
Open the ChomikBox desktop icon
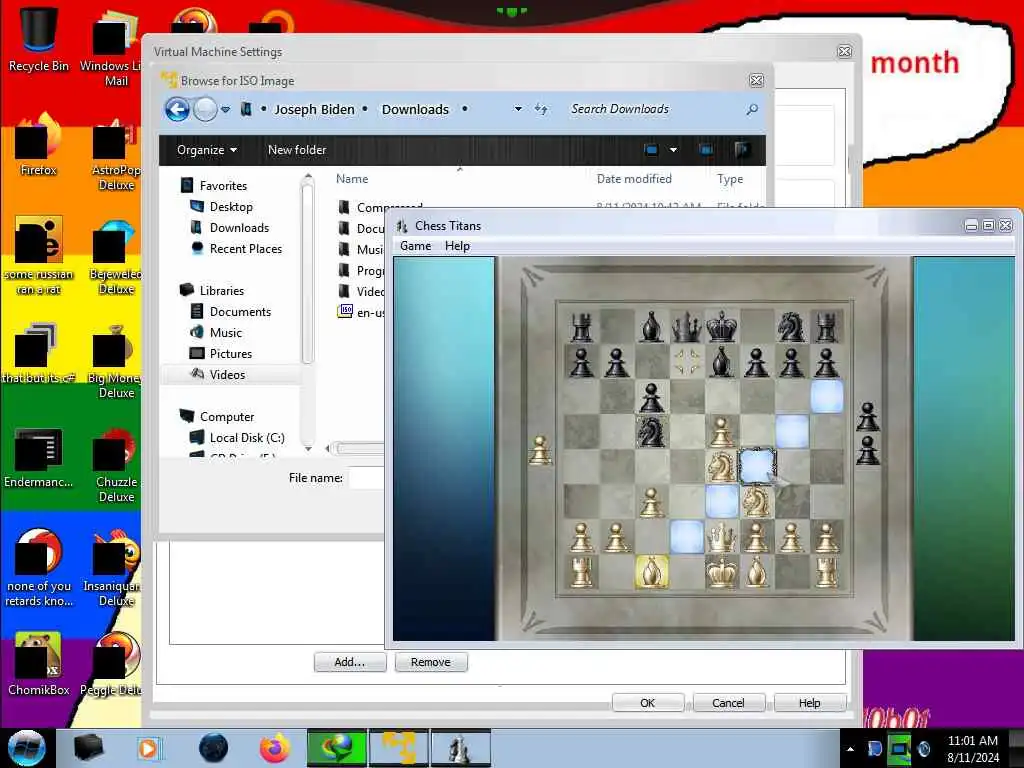38,664
